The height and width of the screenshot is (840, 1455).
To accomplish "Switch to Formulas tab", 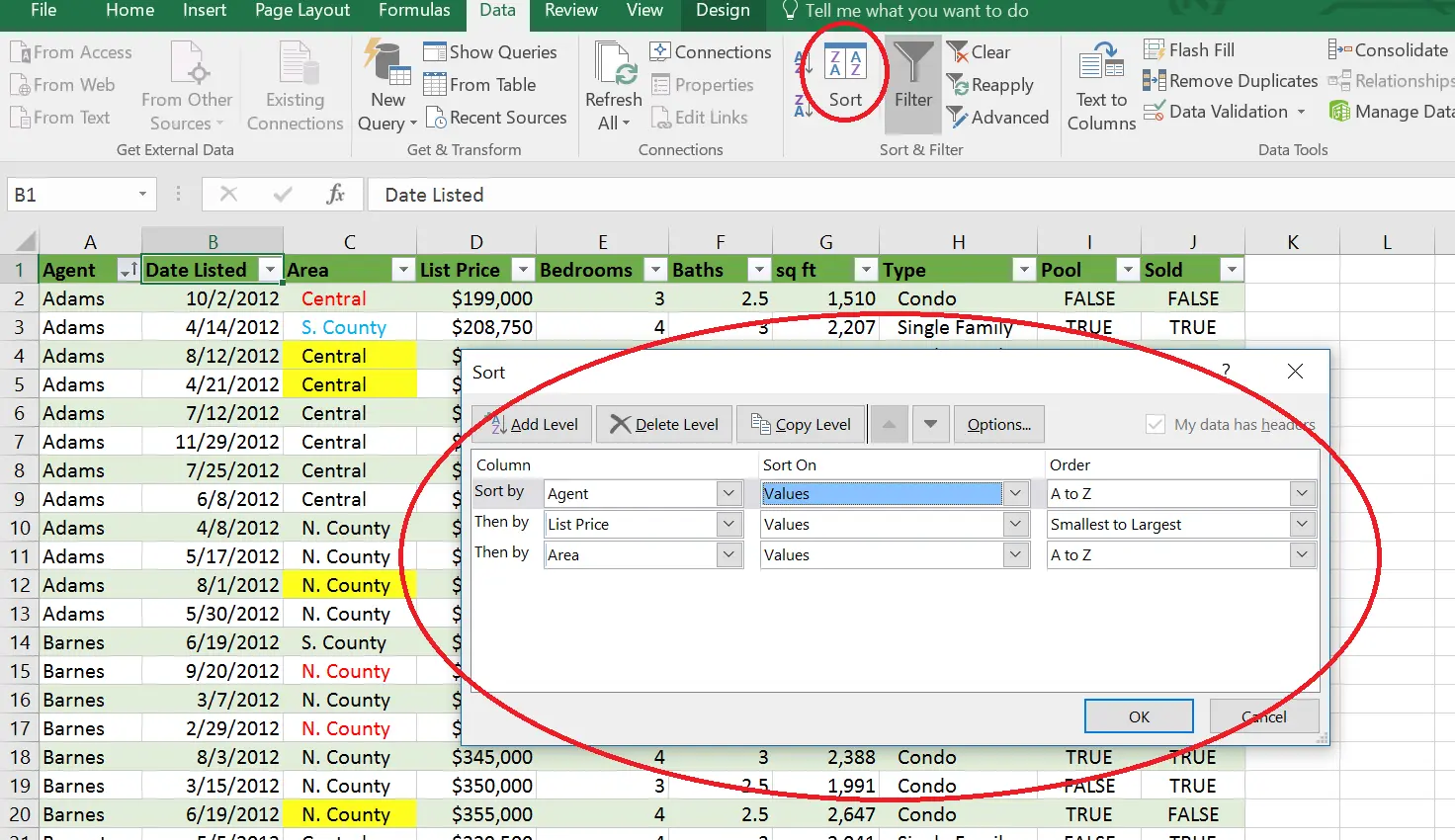I will (x=414, y=11).
